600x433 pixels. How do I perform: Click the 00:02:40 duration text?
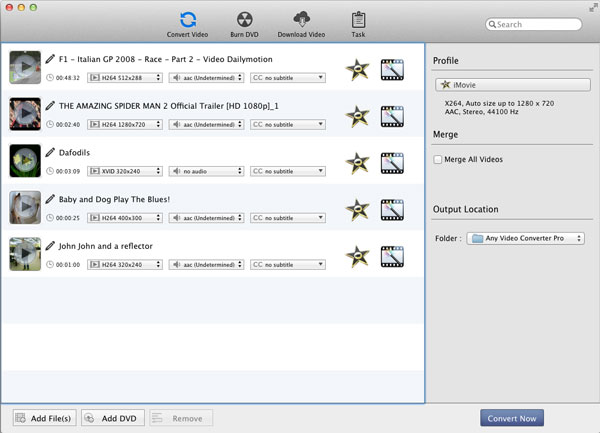coord(68,124)
